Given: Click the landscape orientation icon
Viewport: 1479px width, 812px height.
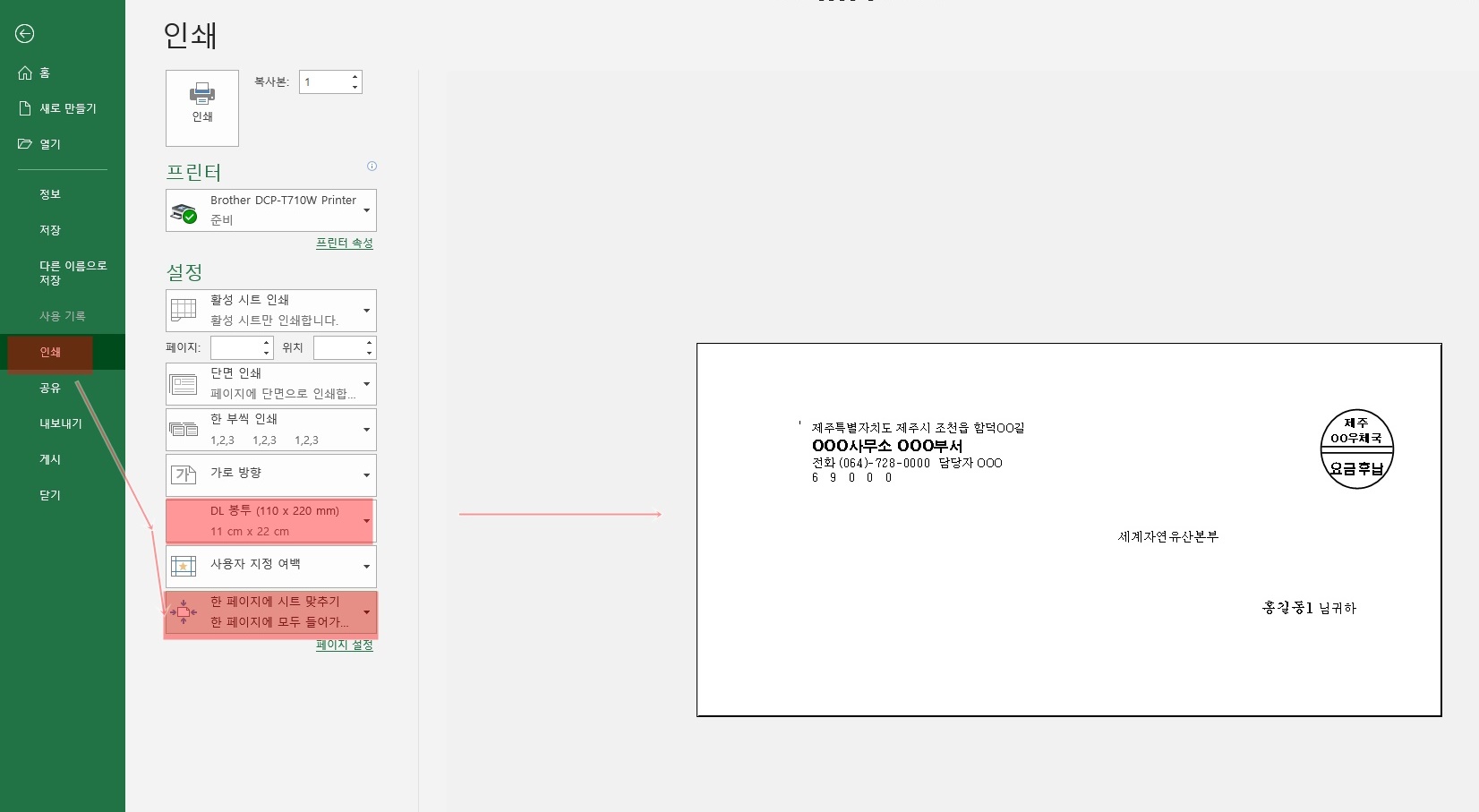Looking at the screenshot, I should (184, 474).
